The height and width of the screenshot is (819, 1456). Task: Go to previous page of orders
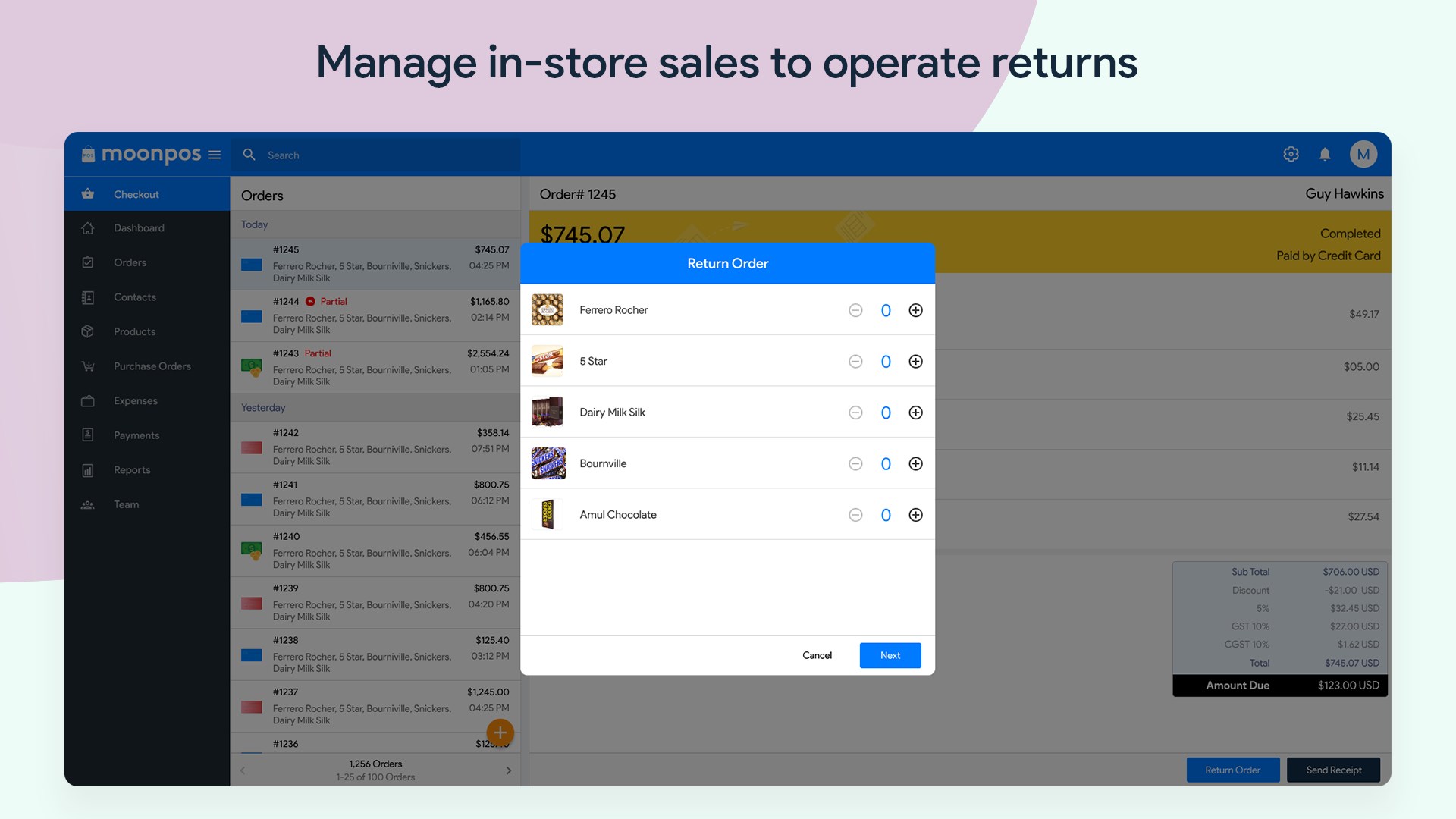243,770
